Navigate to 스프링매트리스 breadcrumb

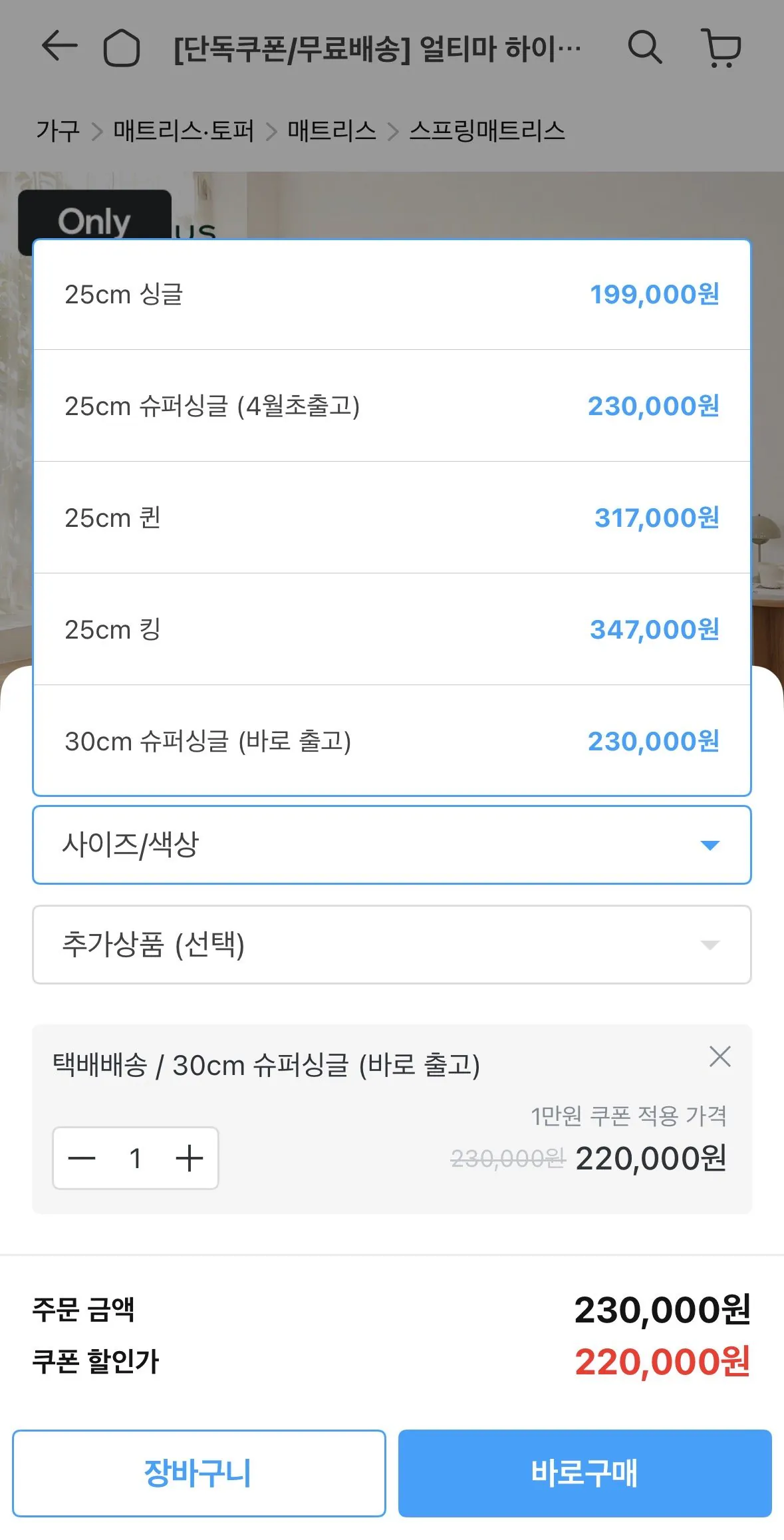coord(487,130)
